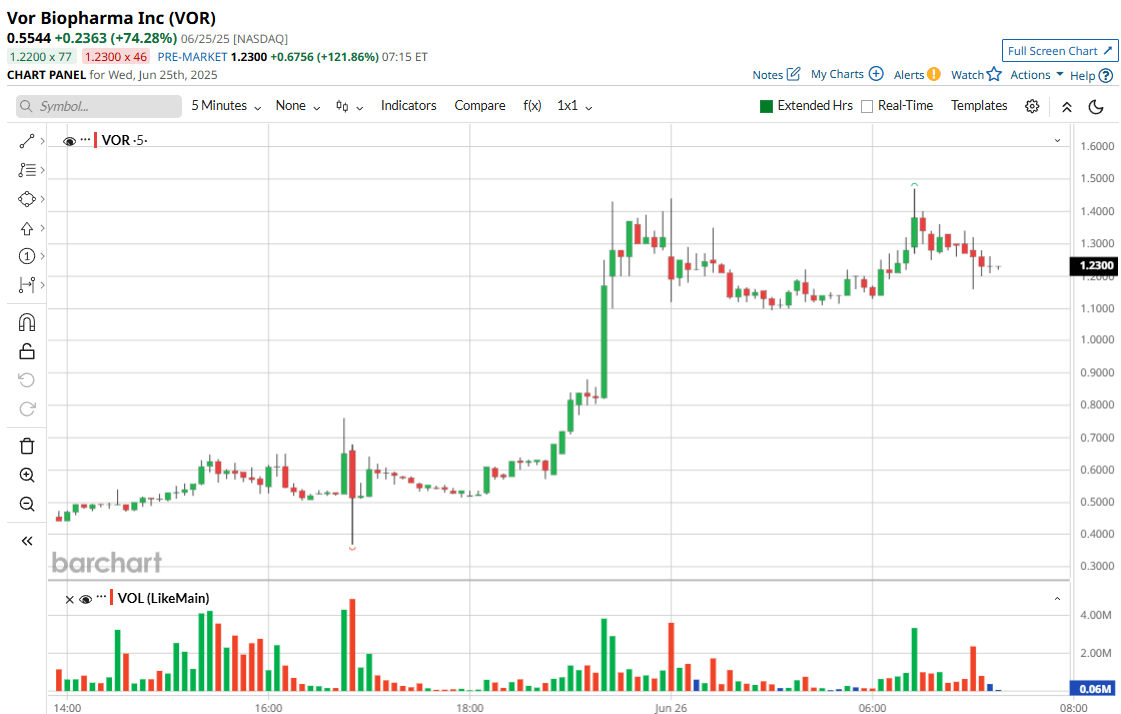Image resolution: width=1121 pixels, height=714 pixels.
Task: Click the Vor Biopharma Inc (VOR) title
Action: 112,18
